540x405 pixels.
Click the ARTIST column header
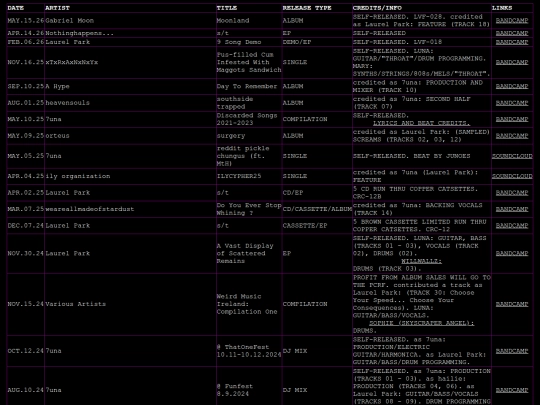tap(57, 8)
